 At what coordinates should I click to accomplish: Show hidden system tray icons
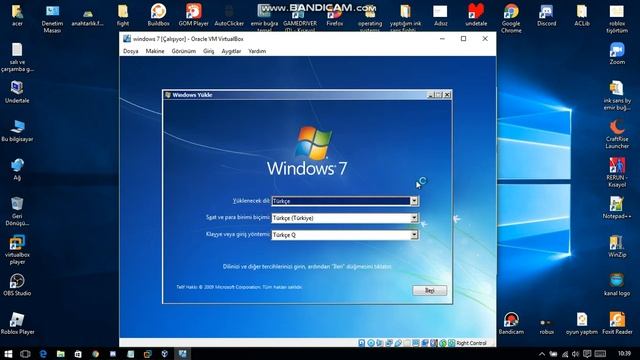pyautogui.click(x=542, y=353)
